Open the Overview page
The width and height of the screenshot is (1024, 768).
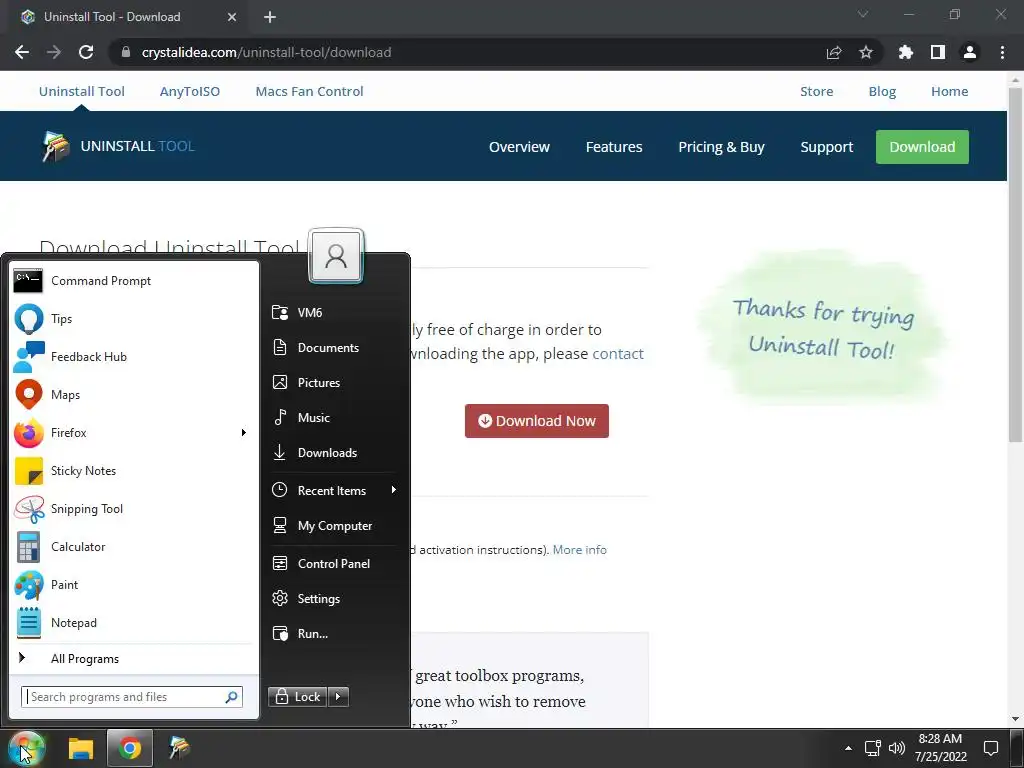(519, 147)
